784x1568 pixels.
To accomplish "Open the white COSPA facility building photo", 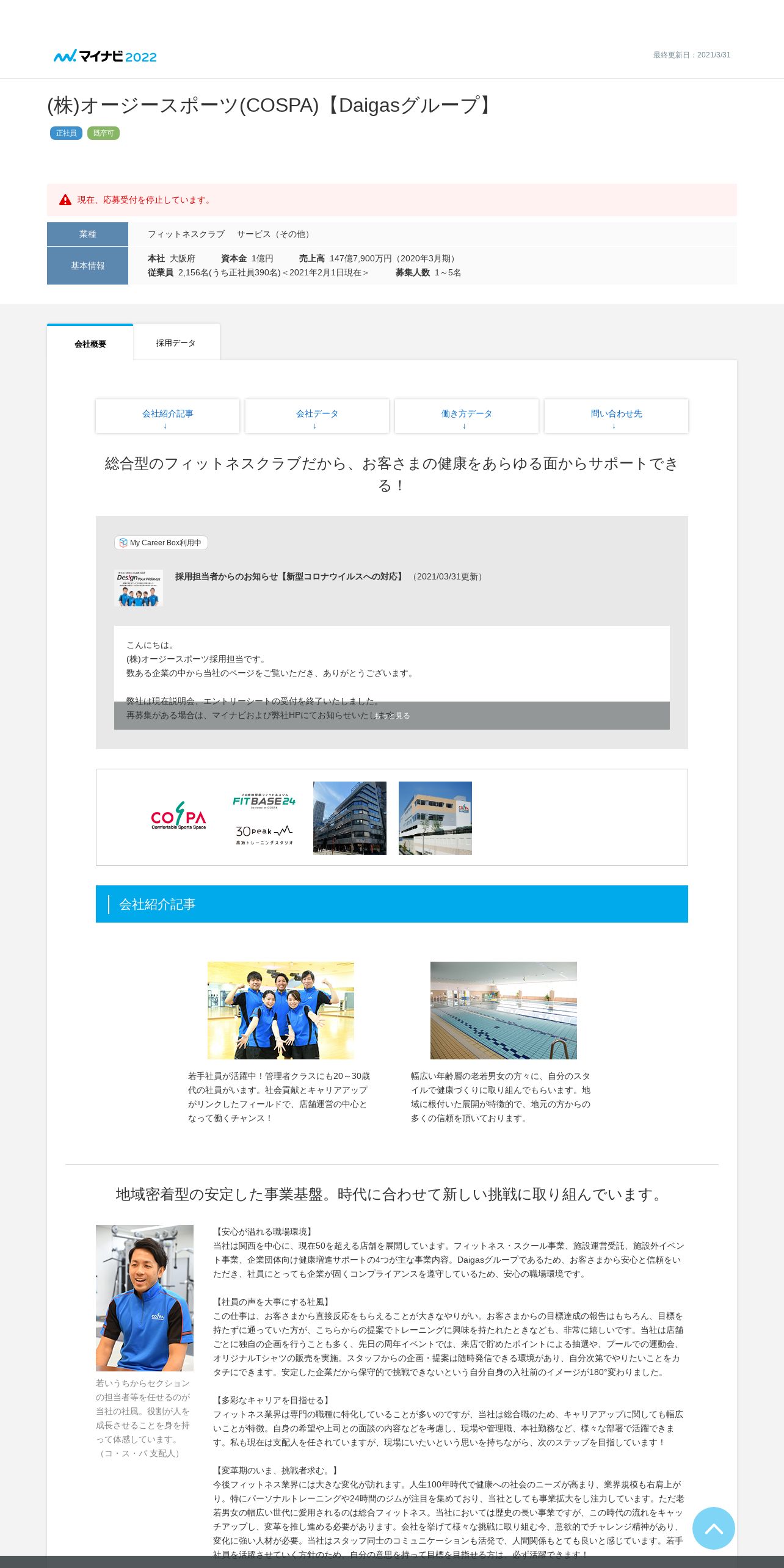I will (x=435, y=818).
